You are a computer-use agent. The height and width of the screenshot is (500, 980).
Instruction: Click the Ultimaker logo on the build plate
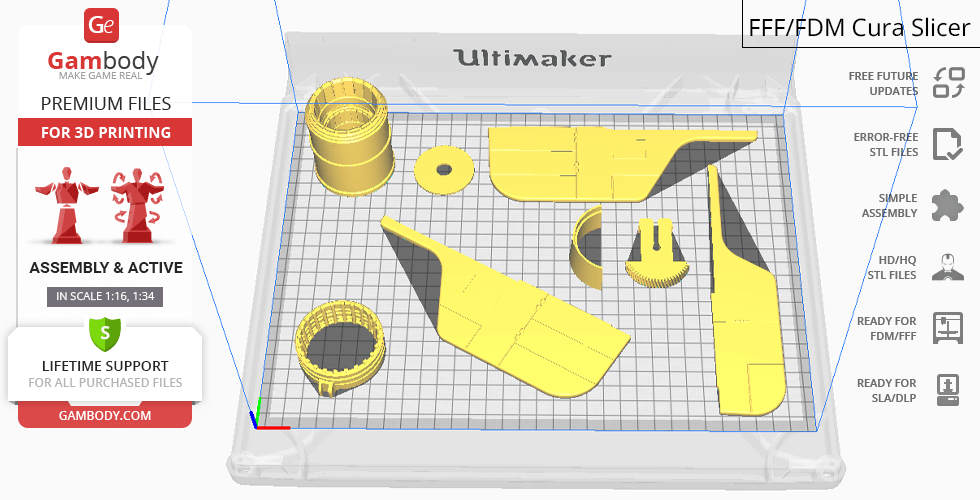532,58
